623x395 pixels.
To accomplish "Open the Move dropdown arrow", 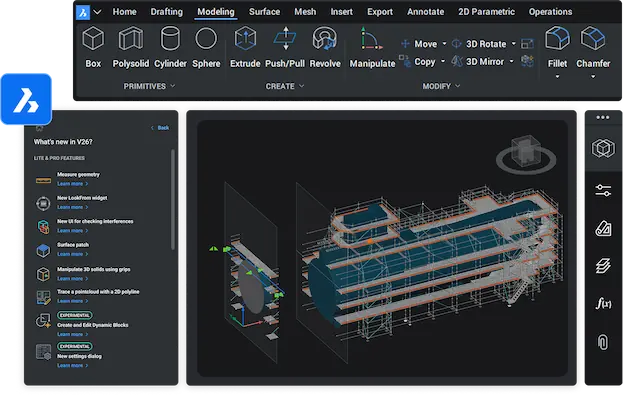I will point(444,44).
